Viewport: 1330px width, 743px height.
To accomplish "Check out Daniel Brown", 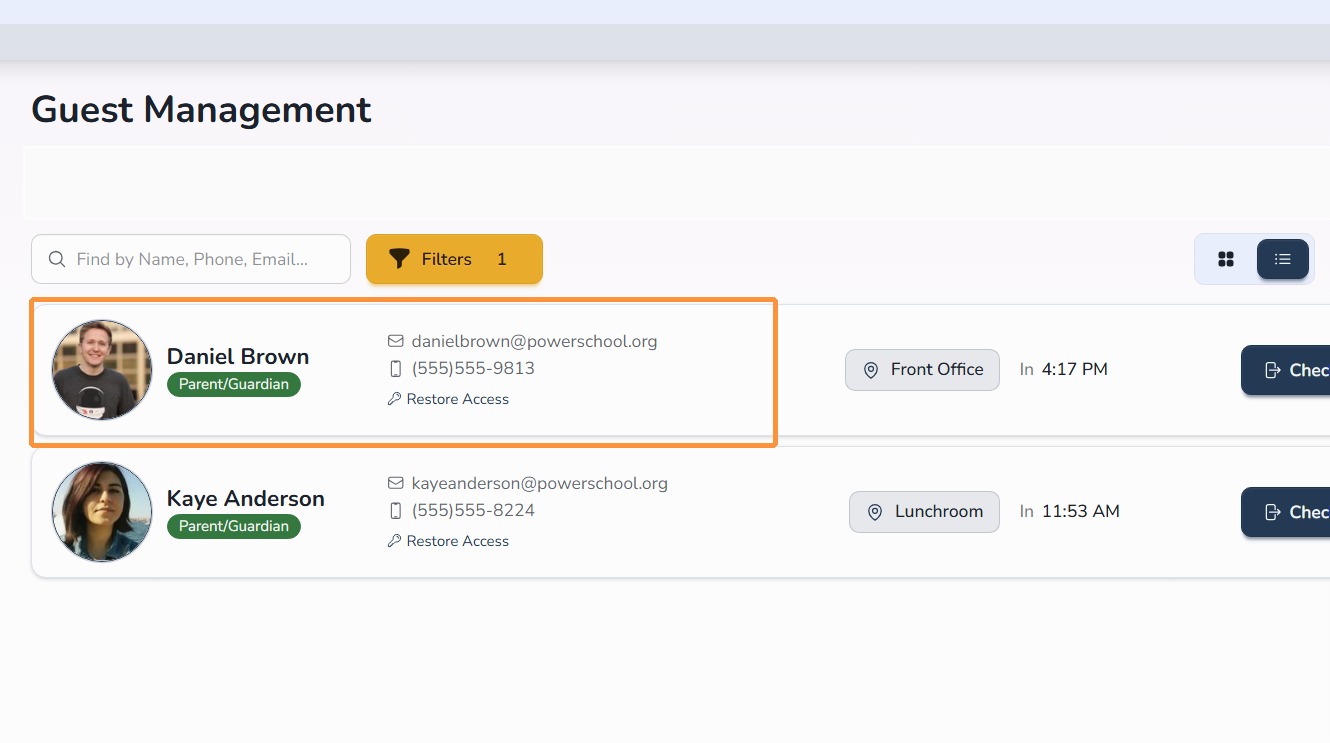I will click(1286, 370).
